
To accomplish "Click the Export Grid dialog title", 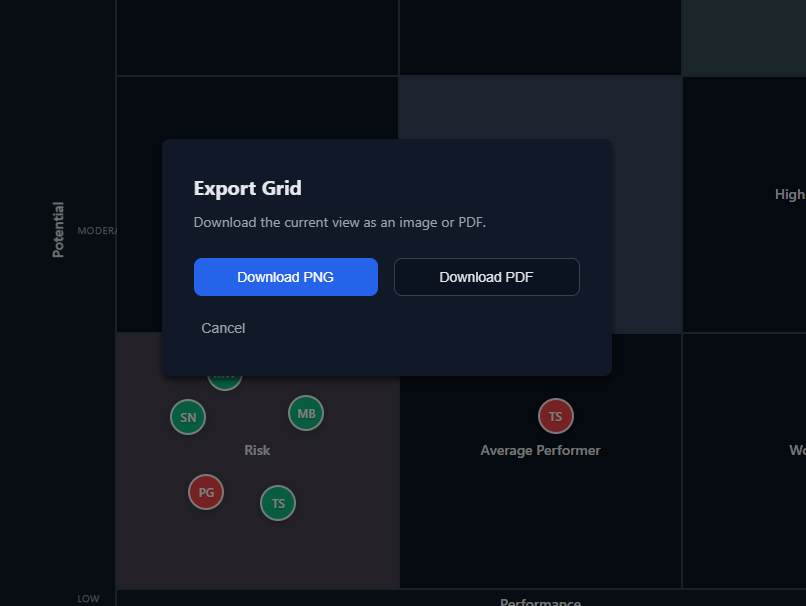I will pos(247,188).
